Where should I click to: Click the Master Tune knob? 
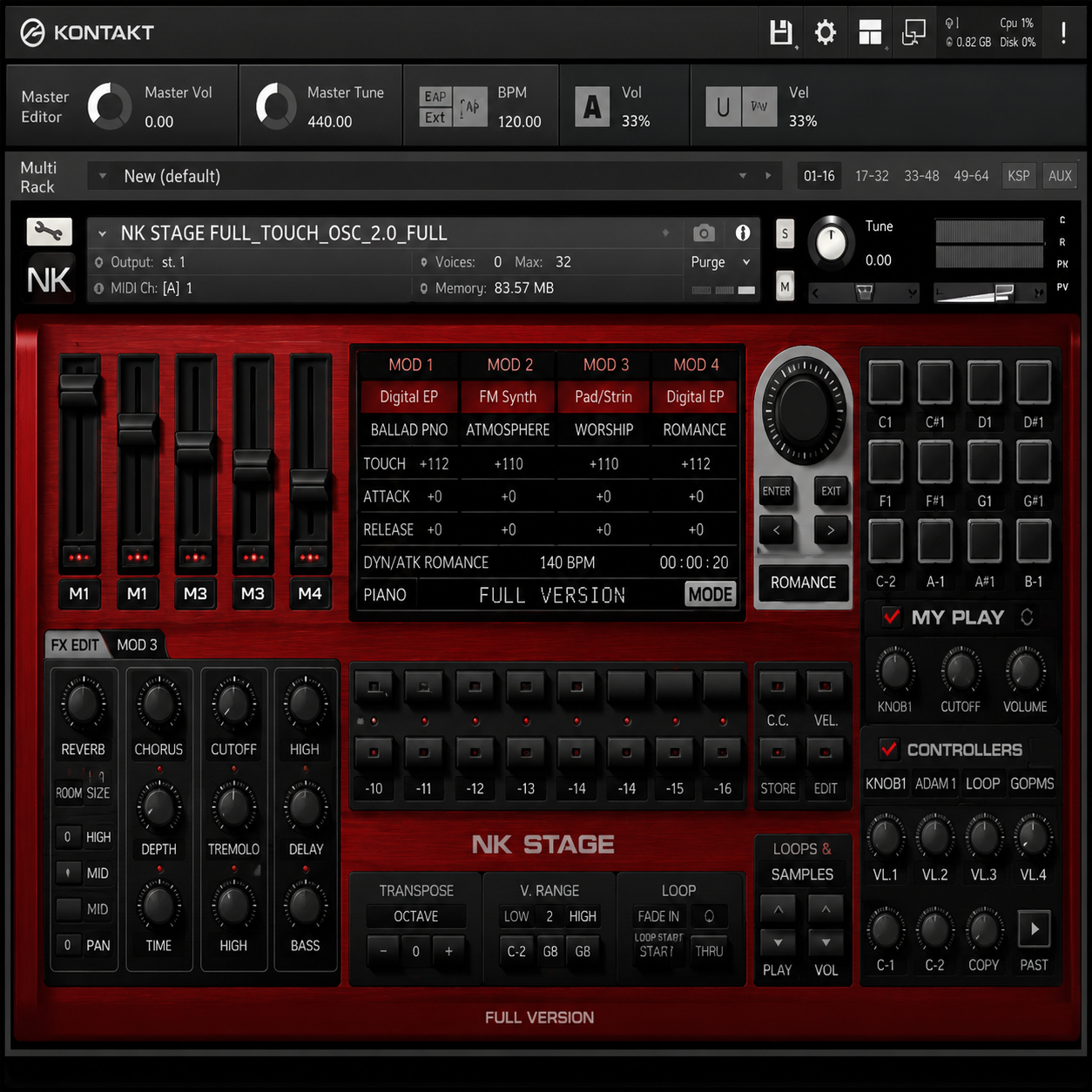click(276, 106)
